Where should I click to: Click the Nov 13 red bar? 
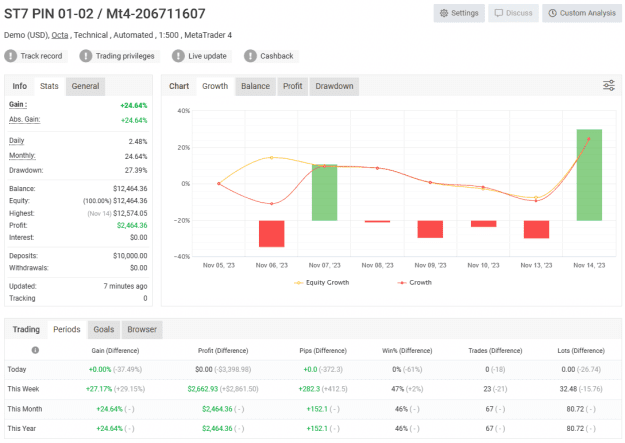tap(536, 229)
